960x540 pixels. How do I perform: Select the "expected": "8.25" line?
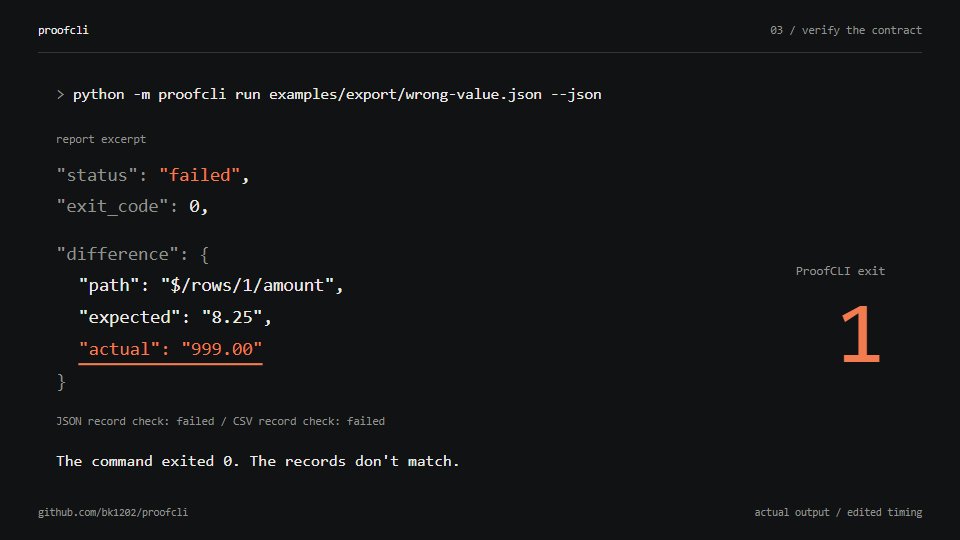click(175, 317)
